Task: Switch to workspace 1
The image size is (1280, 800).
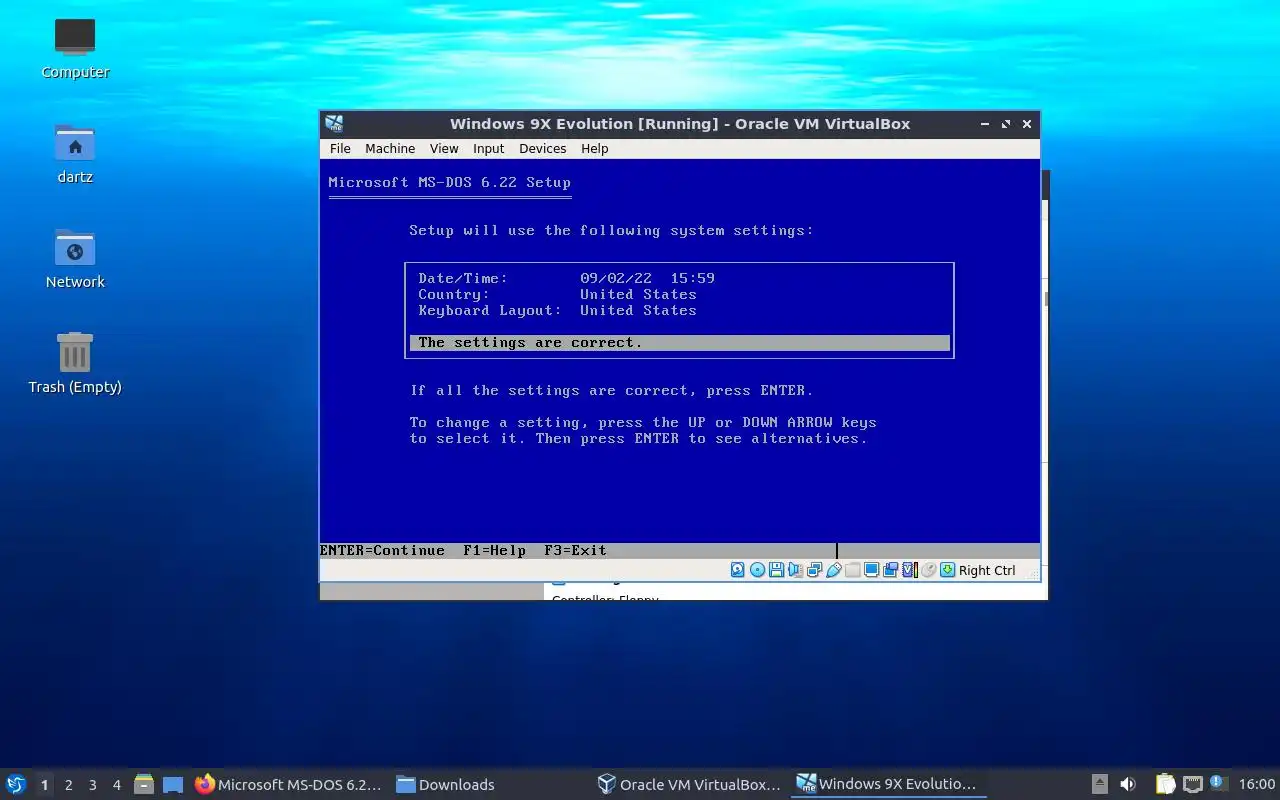Action: tap(44, 785)
